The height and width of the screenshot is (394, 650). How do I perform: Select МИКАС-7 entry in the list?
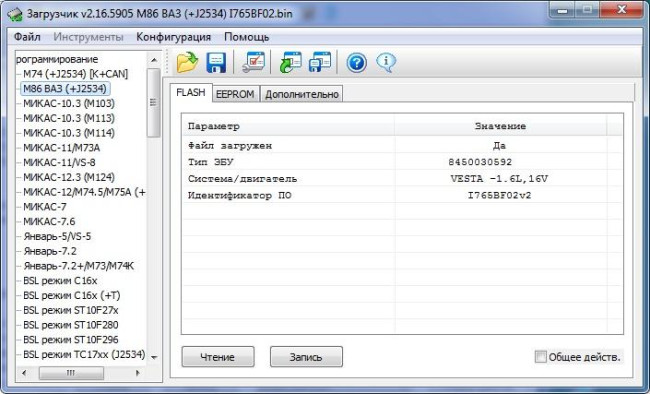coord(45,207)
